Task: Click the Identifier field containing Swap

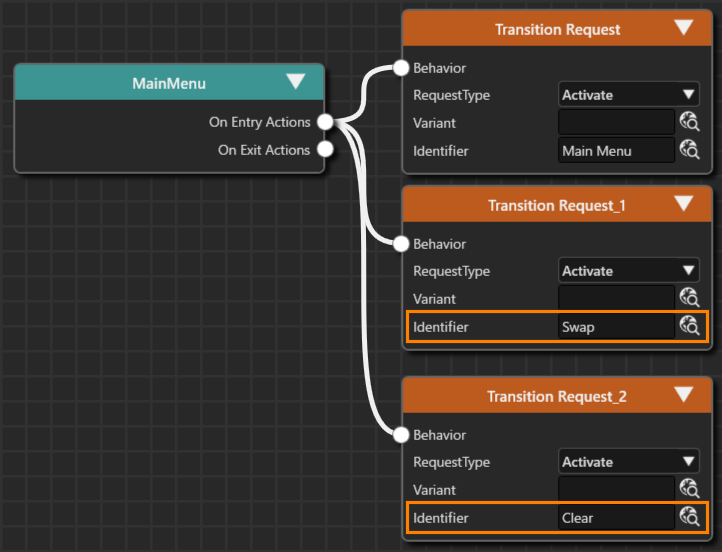Action: point(617,326)
